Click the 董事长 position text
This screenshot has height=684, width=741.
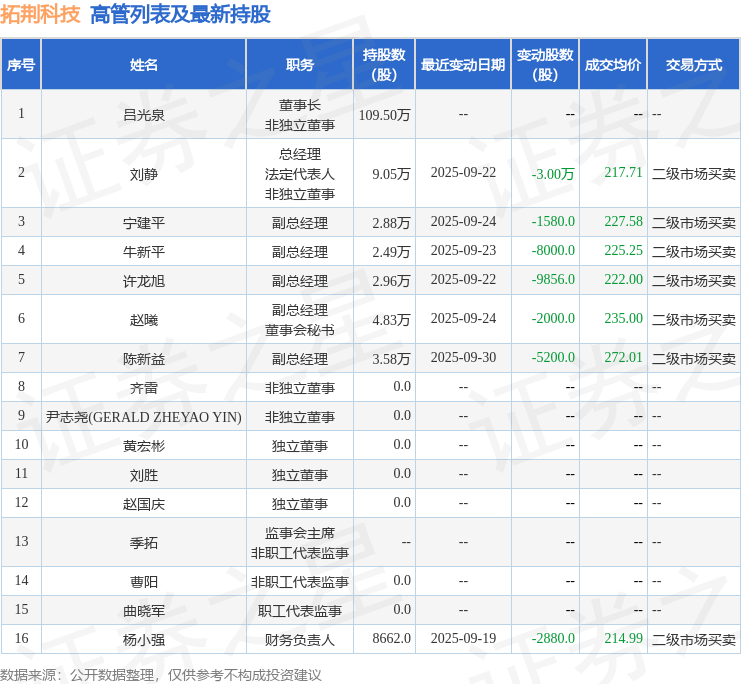[300, 105]
